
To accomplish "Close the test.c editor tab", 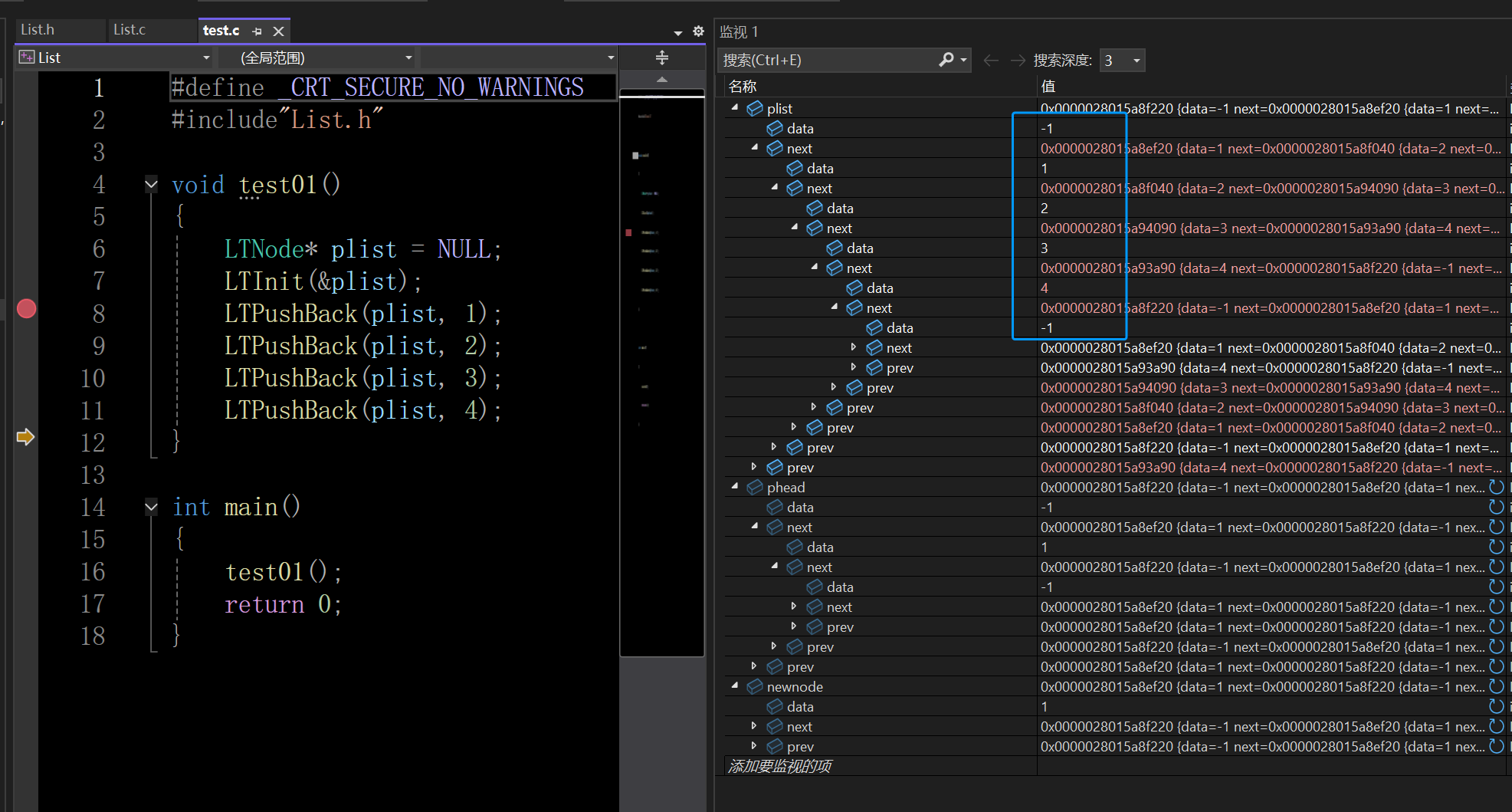I will (x=279, y=31).
